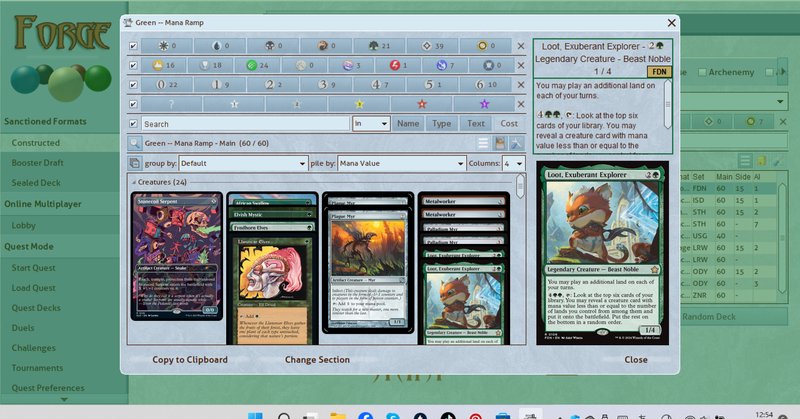Uncheck the mana value filter row checkbox

click(x=133, y=85)
